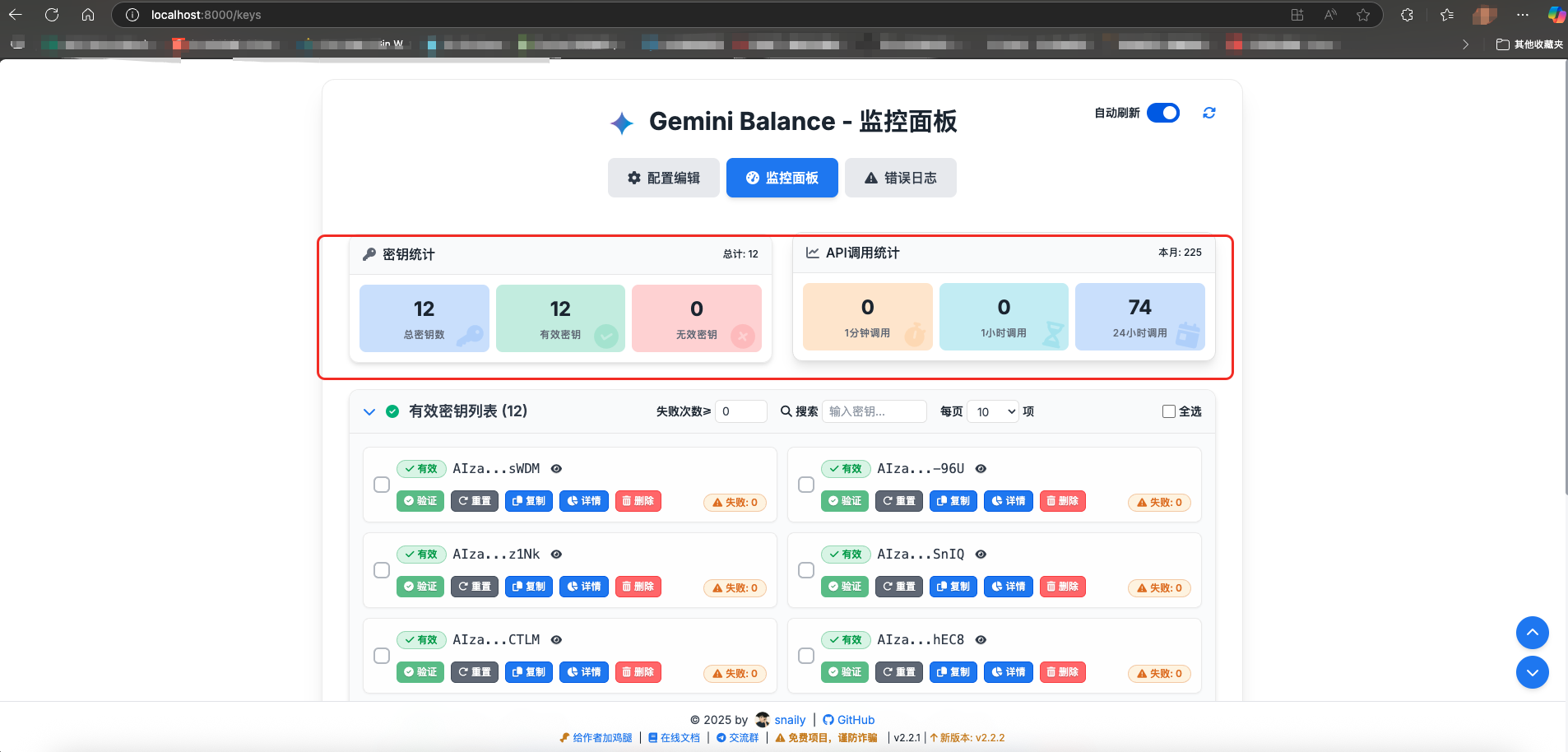Verify key AIza...SnIQ
Viewport: 1568px width, 752px height.
point(845,587)
